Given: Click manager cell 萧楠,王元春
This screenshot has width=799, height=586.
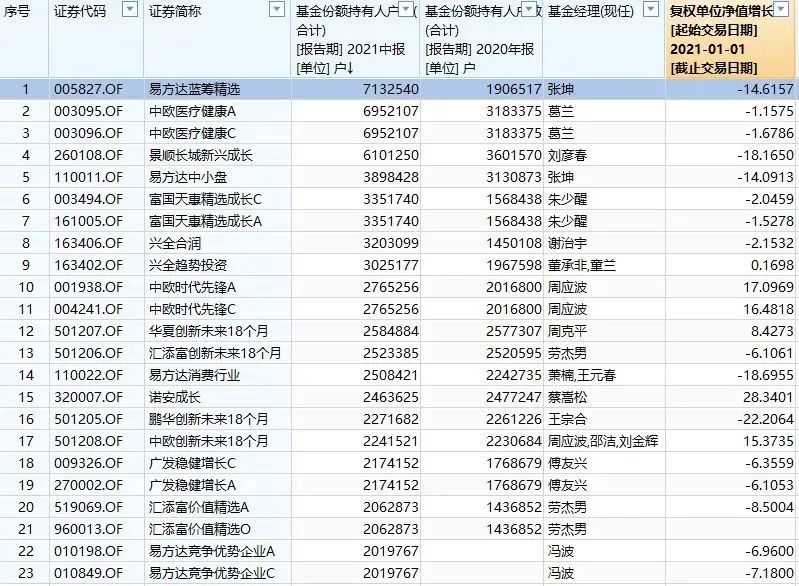Looking at the screenshot, I should (582, 375).
